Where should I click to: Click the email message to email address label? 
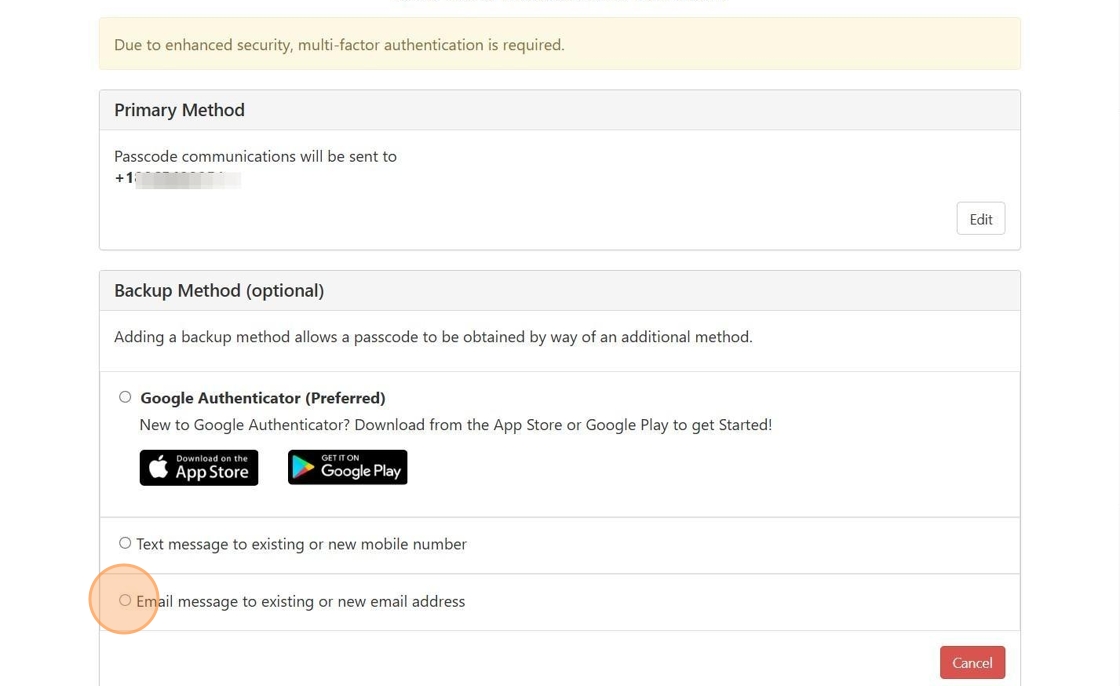click(x=300, y=601)
